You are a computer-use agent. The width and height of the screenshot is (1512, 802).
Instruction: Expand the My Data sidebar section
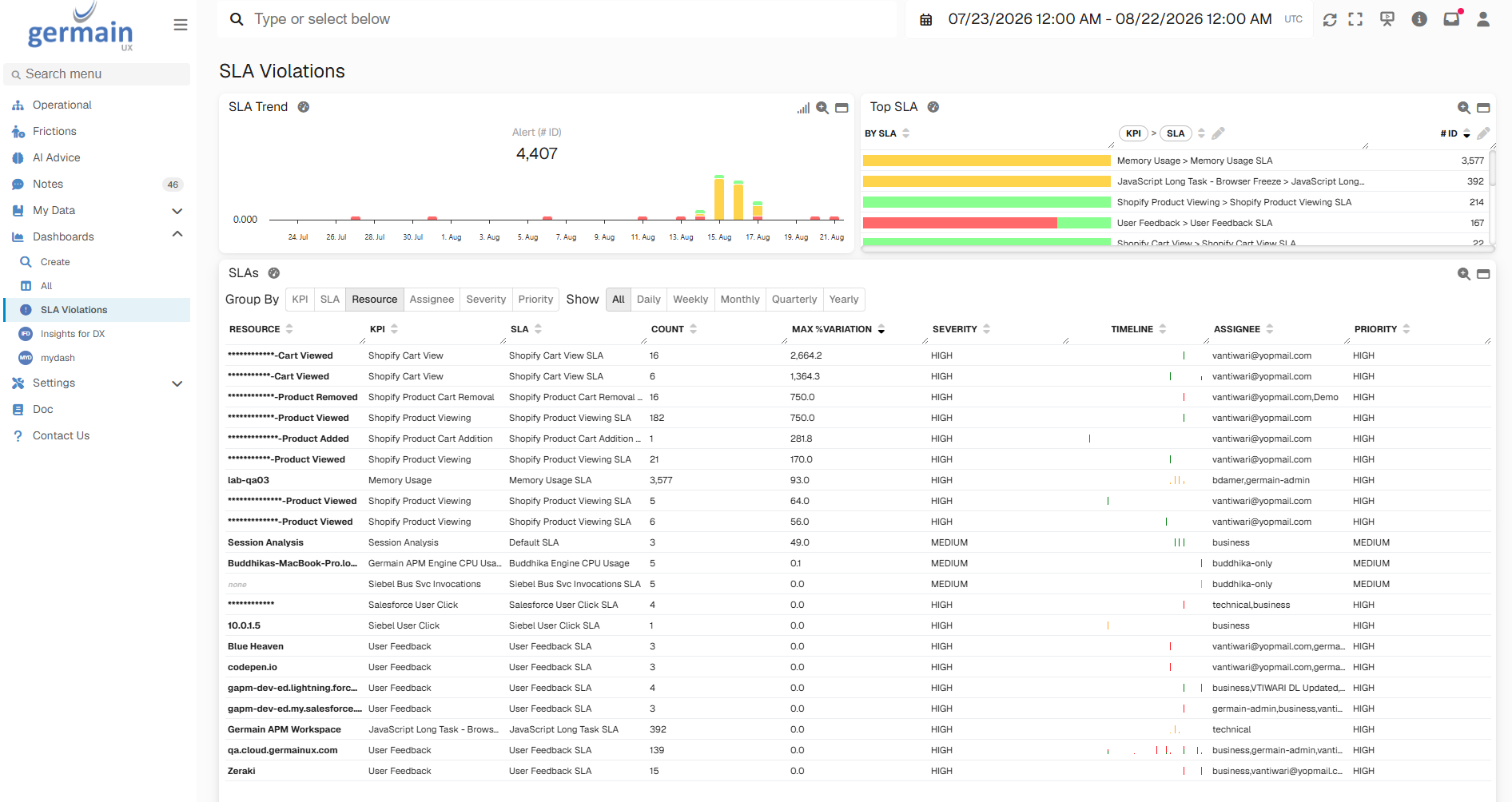tap(177, 211)
